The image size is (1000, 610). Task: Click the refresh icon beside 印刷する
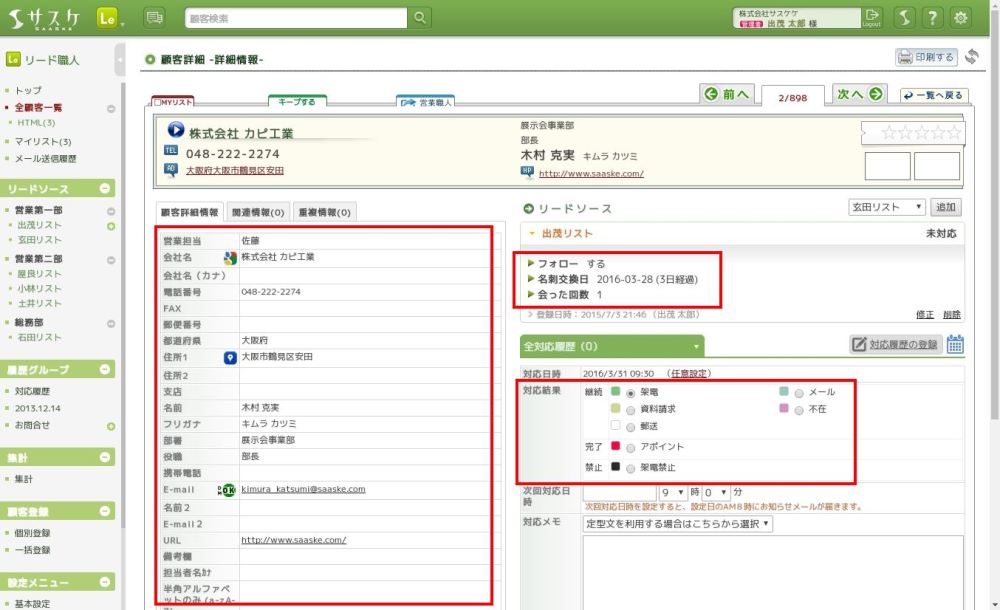[x=971, y=58]
